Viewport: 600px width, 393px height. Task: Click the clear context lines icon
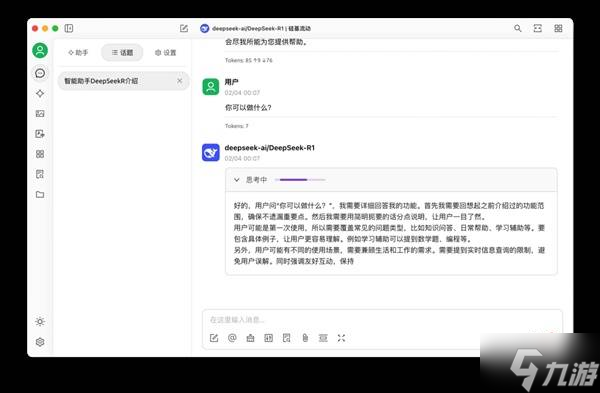pos(323,338)
